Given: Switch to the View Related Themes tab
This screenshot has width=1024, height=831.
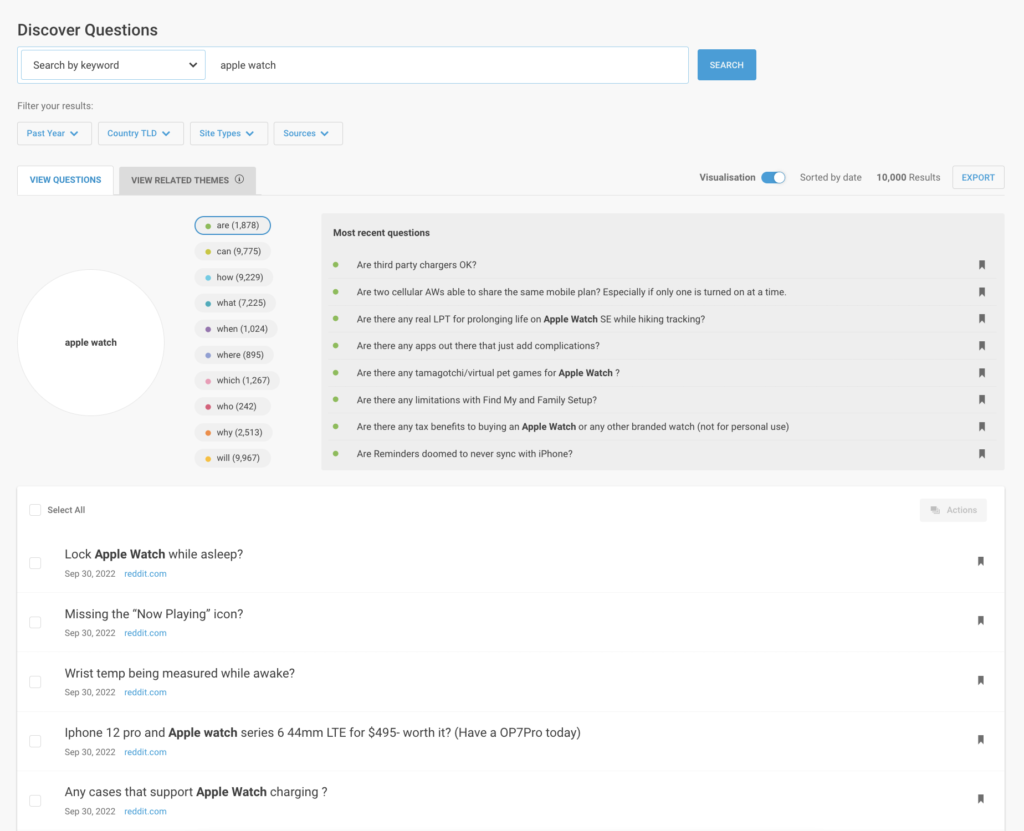Looking at the screenshot, I should click(x=187, y=180).
